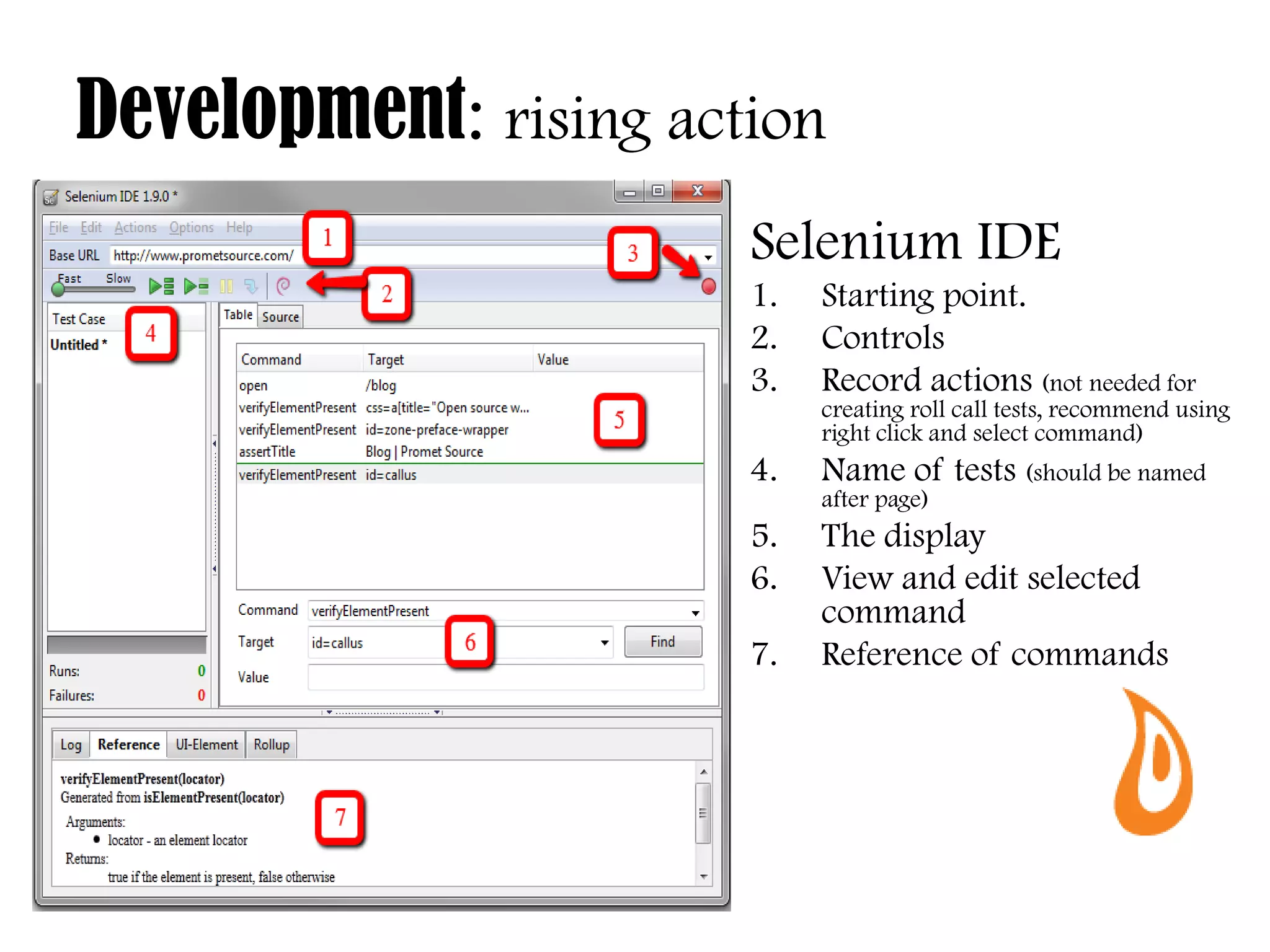Screen dimensions: 1270x952
Task: Select the css=a[title="Open source w... row
Action: pyautogui.click(x=469, y=408)
